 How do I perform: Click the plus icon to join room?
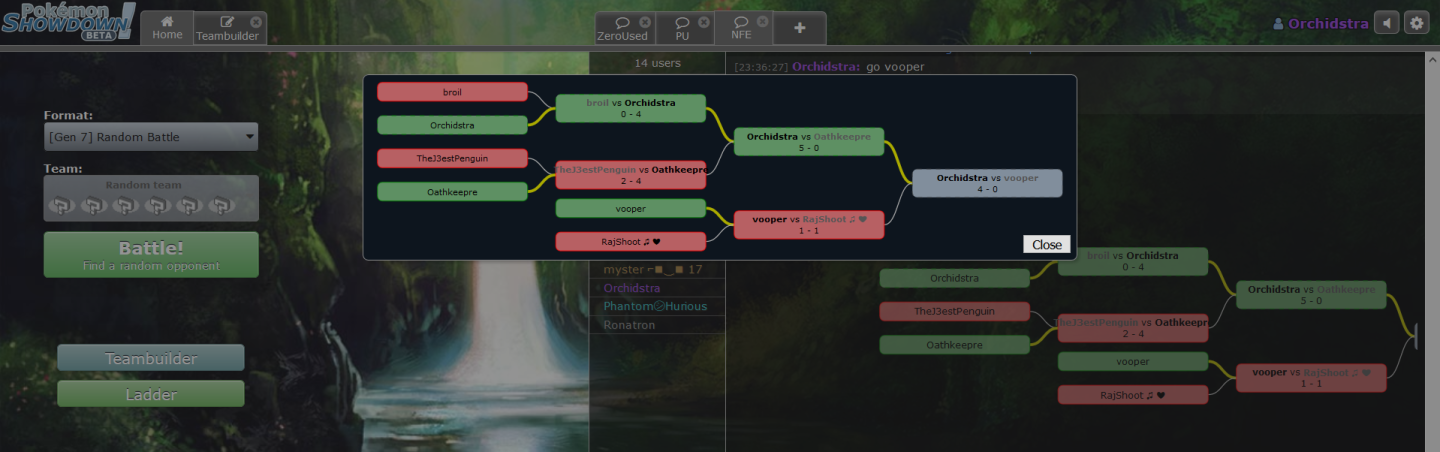[800, 28]
